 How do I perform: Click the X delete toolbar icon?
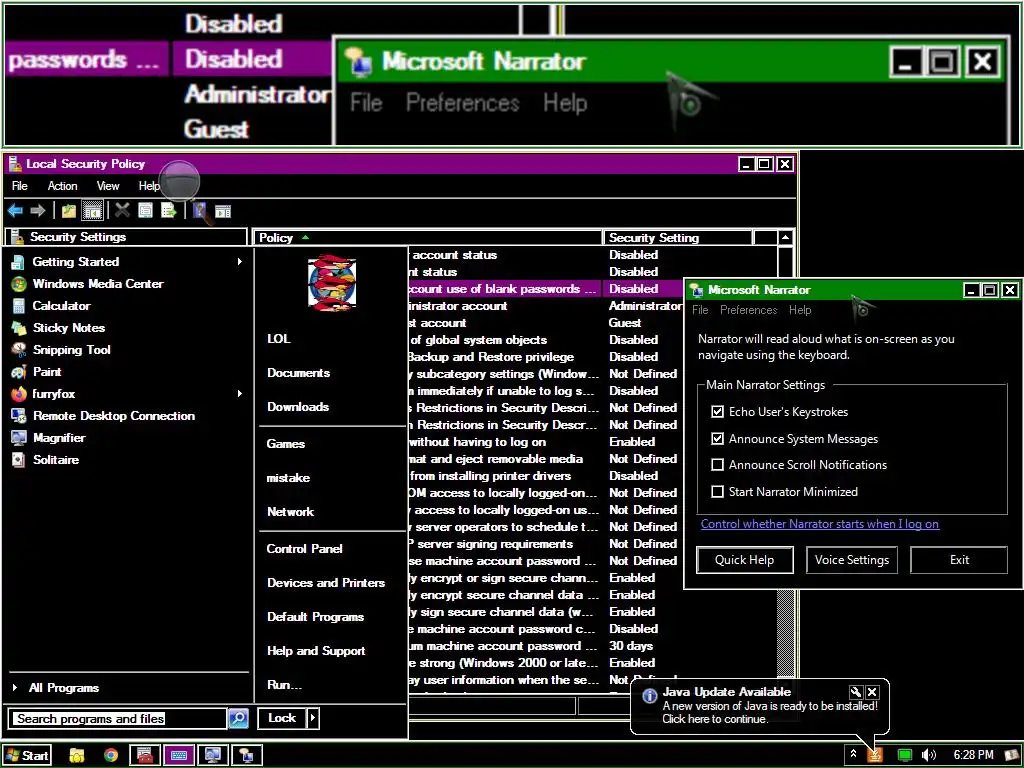coord(122,210)
